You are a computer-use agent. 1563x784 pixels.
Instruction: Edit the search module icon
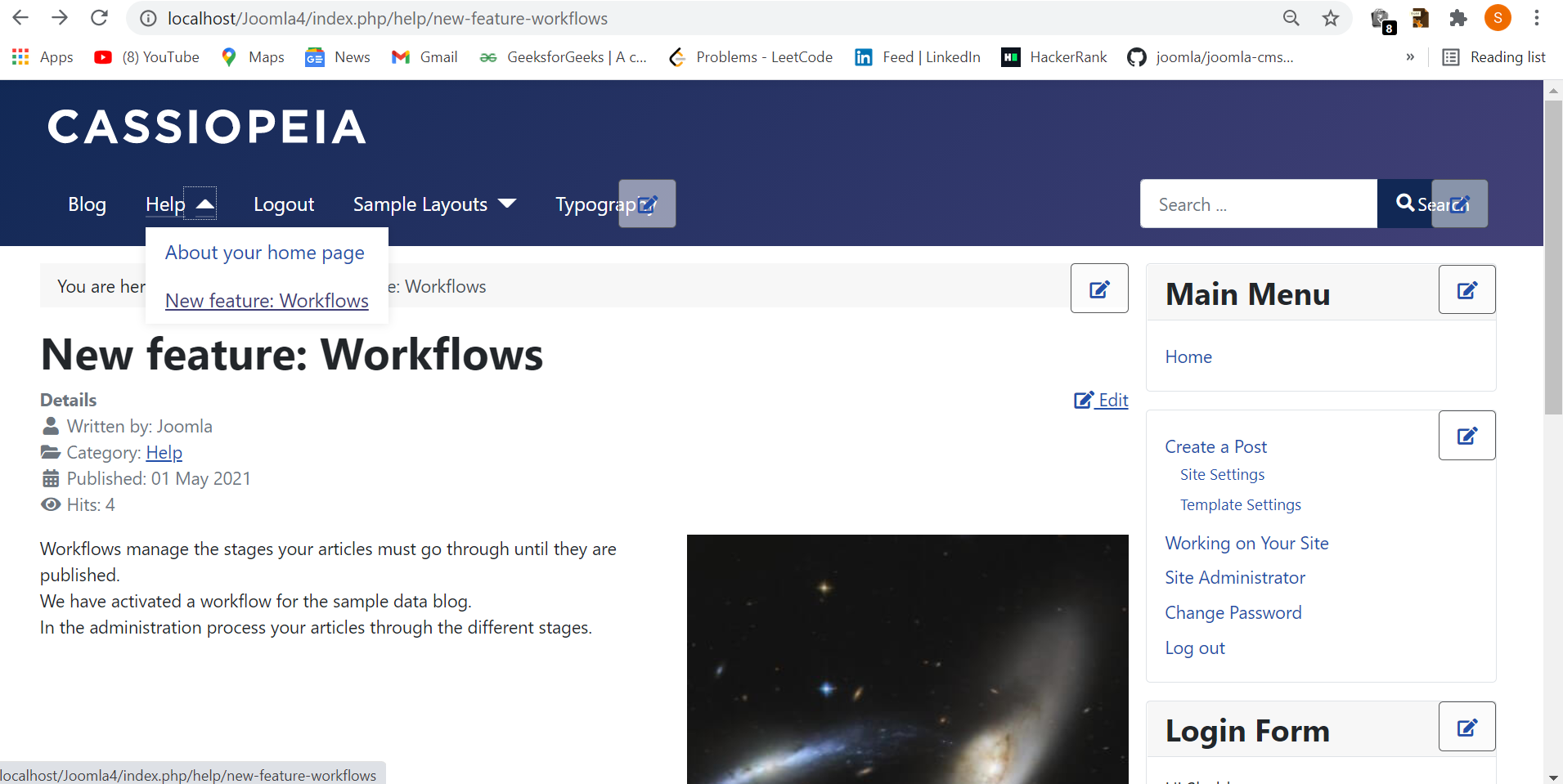tap(1460, 204)
